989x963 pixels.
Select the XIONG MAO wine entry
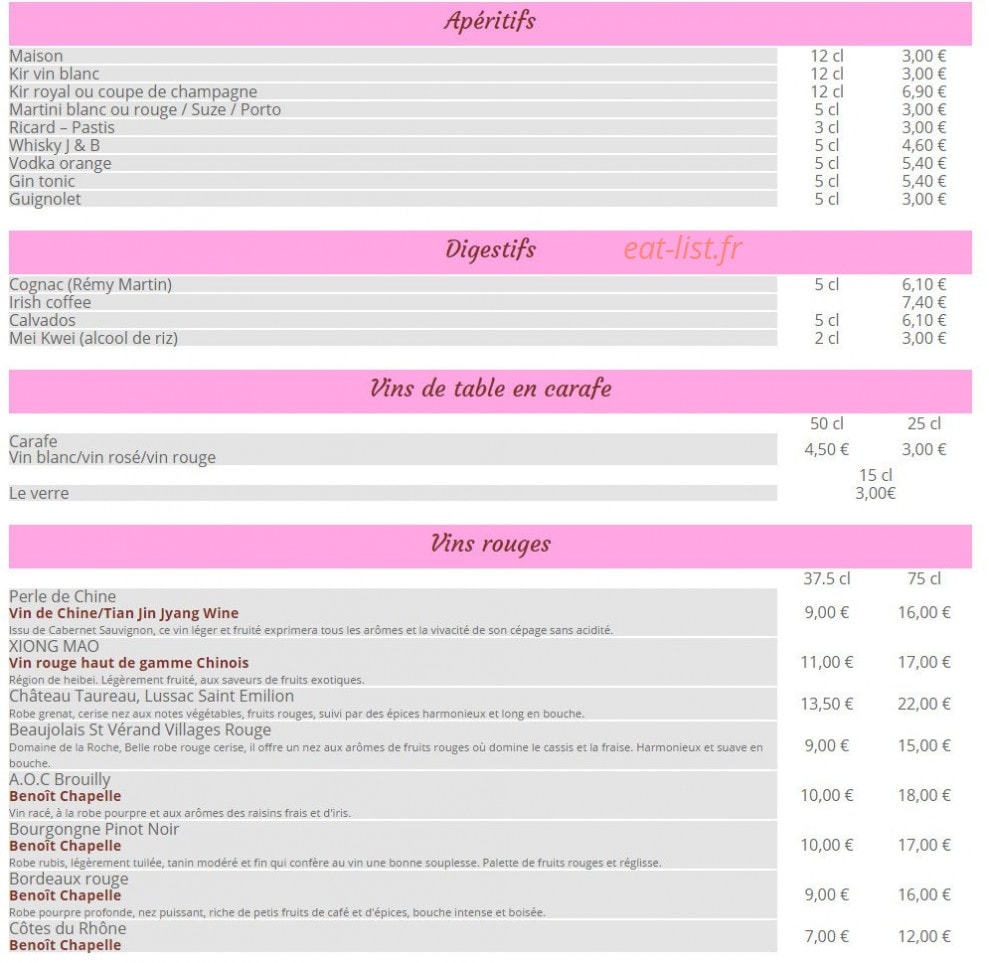pos(54,646)
